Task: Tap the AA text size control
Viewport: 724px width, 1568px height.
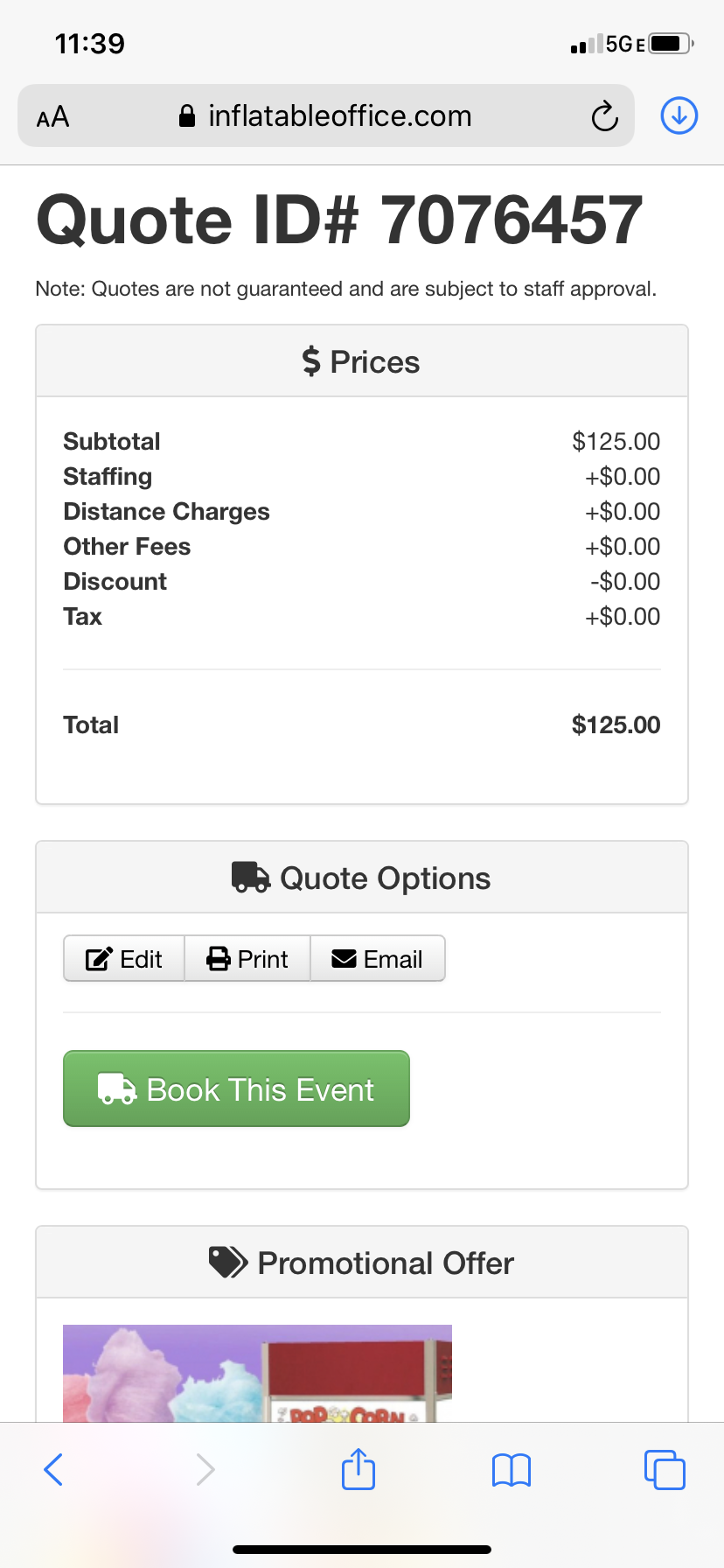Action: pyautogui.click(x=52, y=116)
